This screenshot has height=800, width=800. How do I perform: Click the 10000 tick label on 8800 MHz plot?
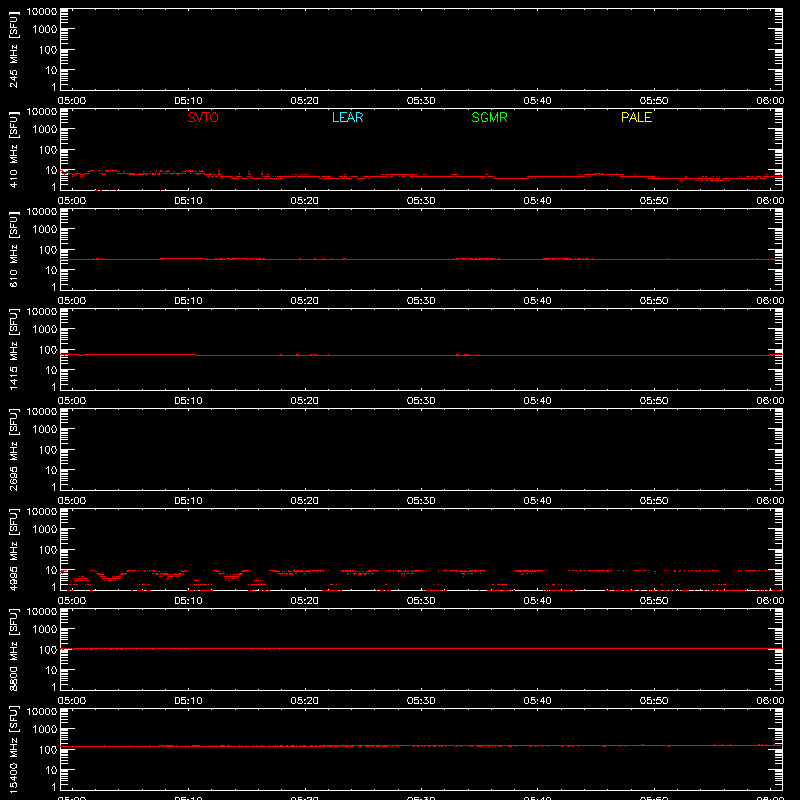(x=42, y=612)
